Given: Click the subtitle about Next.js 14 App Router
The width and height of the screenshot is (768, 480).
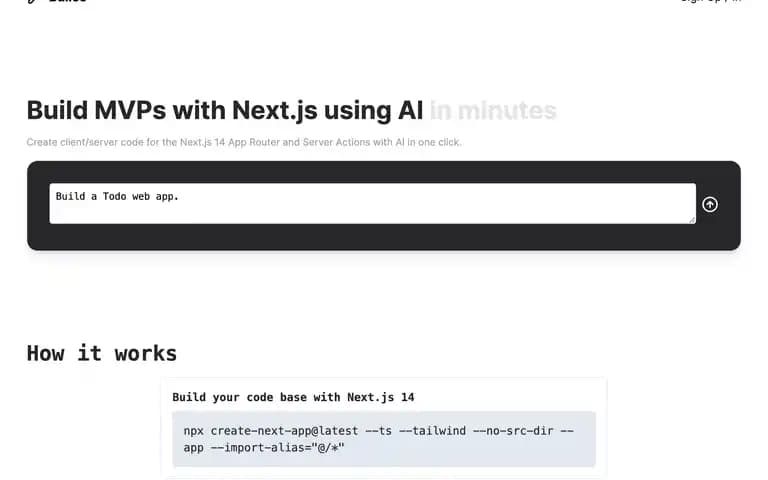Looking at the screenshot, I should (x=244, y=142).
